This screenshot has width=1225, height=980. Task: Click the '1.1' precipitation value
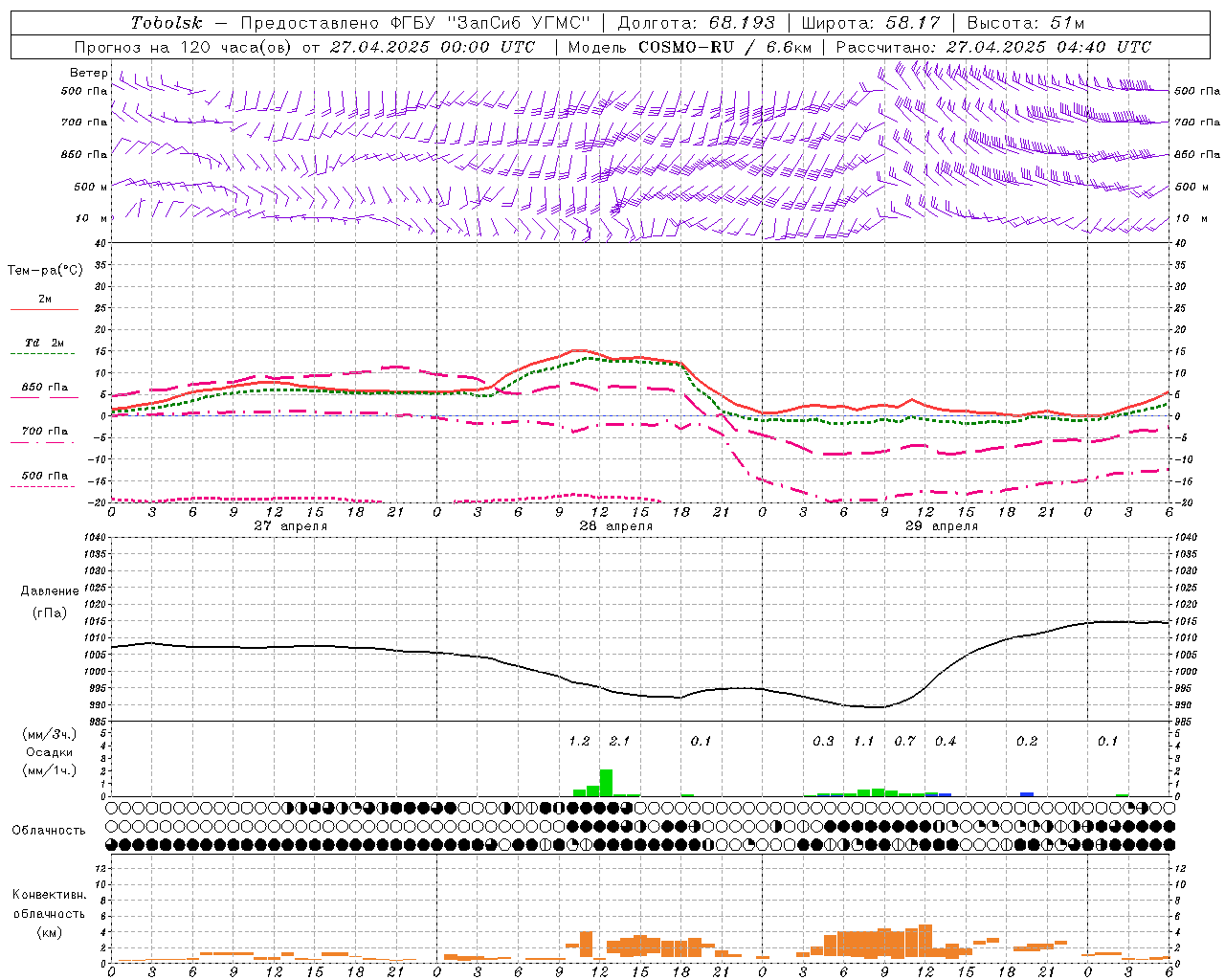pyautogui.click(x=863, y=742)
